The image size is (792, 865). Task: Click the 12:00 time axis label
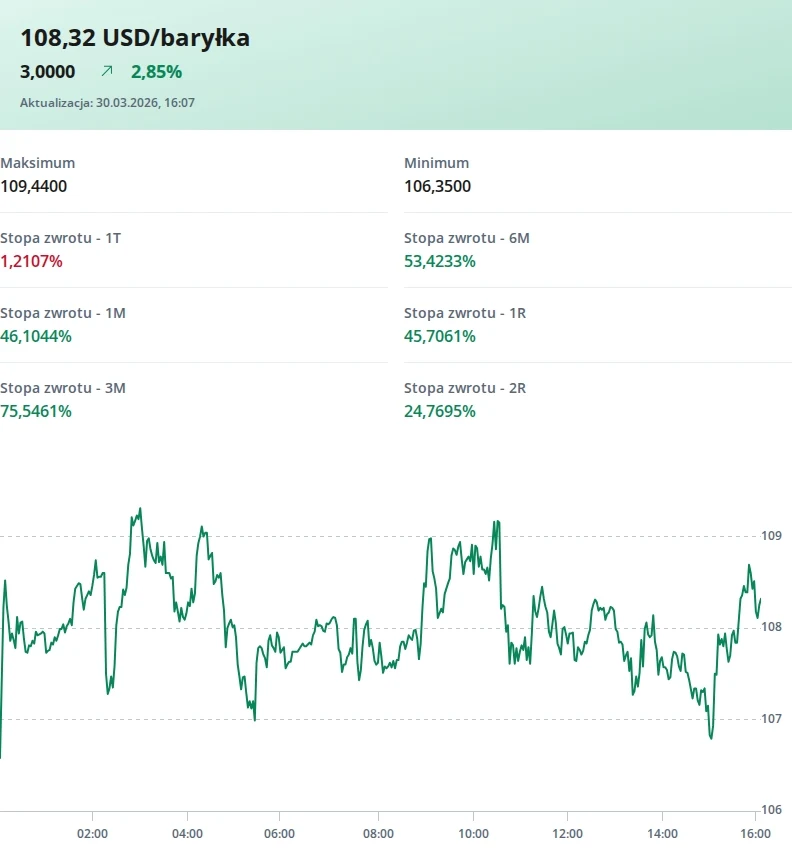567,833
